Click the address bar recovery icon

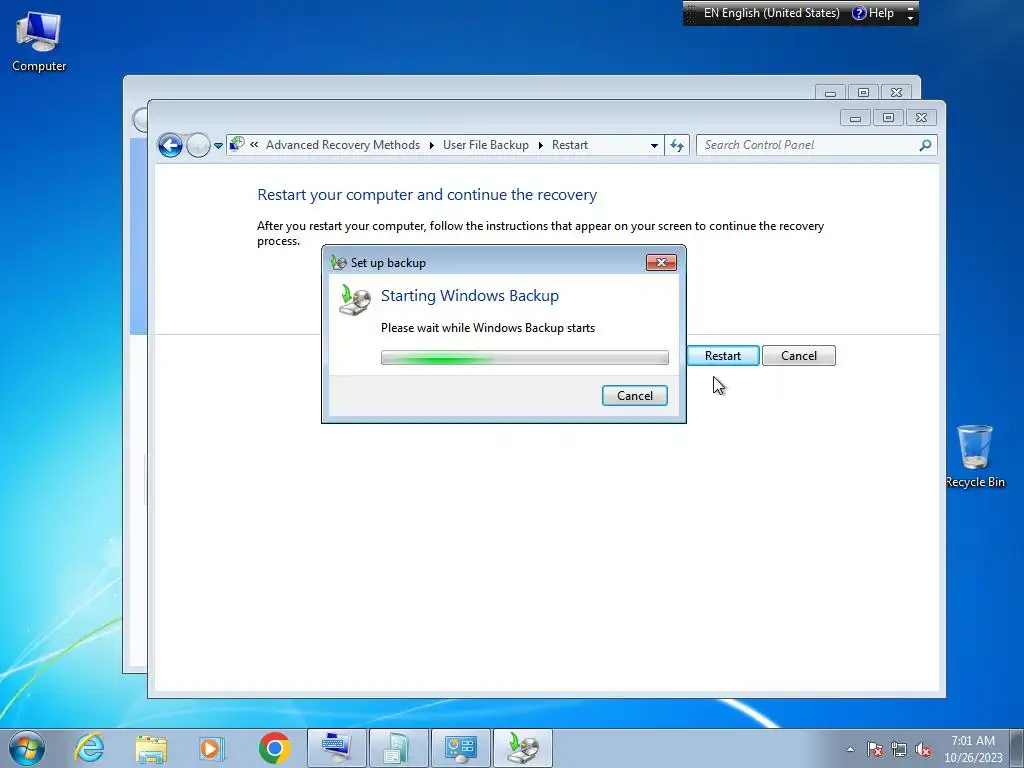coord(237,144)
